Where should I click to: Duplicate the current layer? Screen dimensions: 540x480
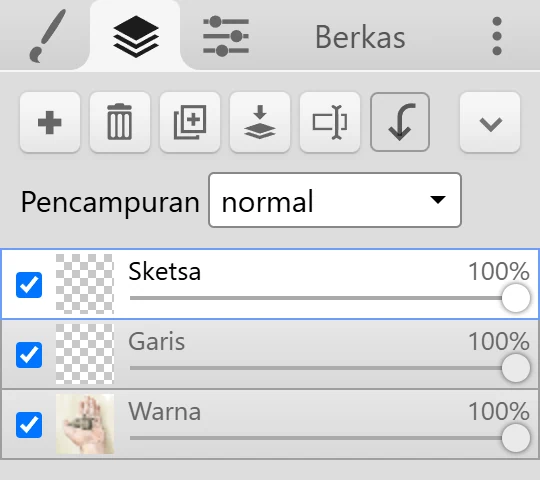(x=190, y=122)
